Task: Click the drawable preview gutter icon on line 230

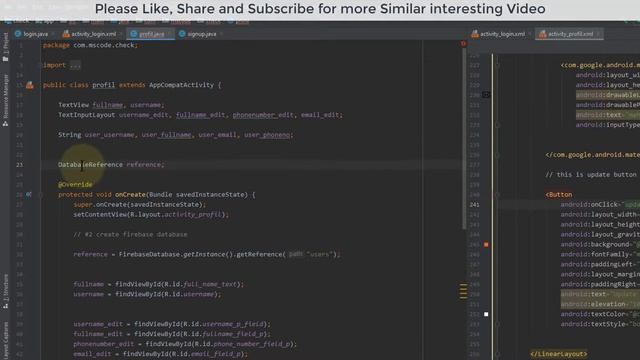Action: point(486,95)
